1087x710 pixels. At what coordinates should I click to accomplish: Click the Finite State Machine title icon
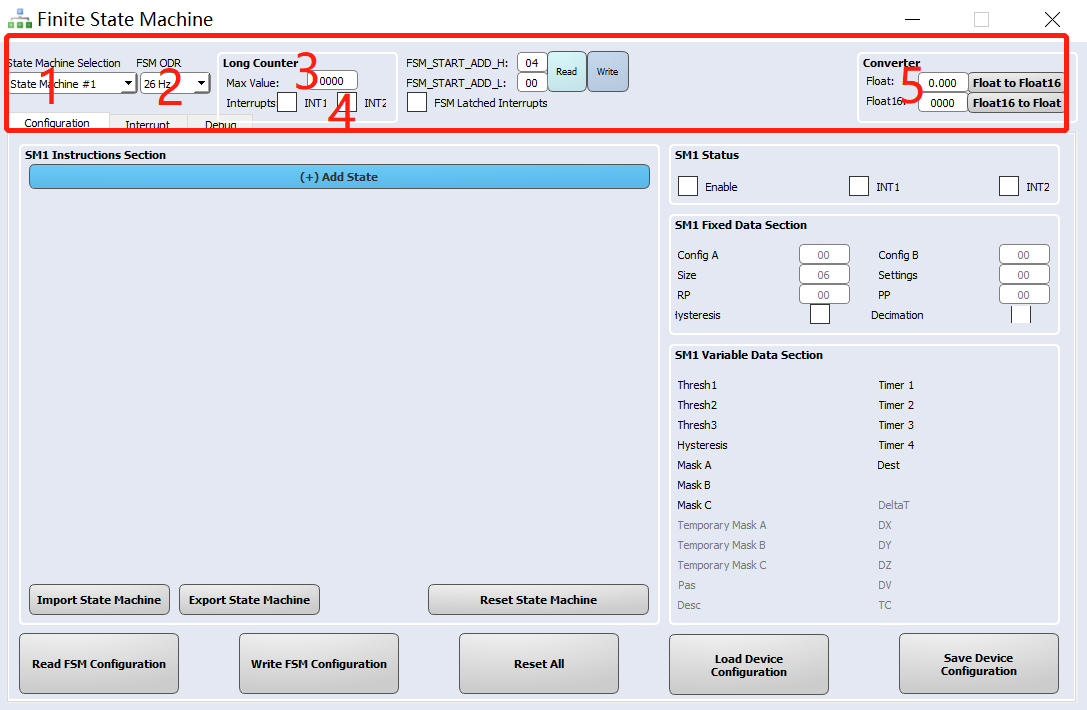pyautogui.click(x=19, y=19)
